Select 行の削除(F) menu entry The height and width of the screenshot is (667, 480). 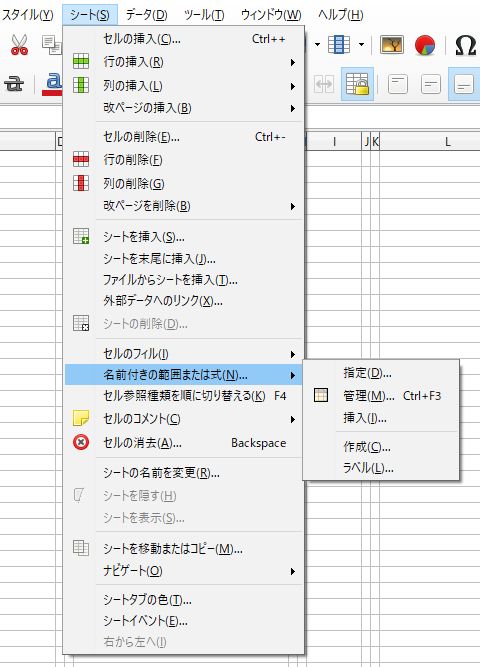tap(183, 160)
